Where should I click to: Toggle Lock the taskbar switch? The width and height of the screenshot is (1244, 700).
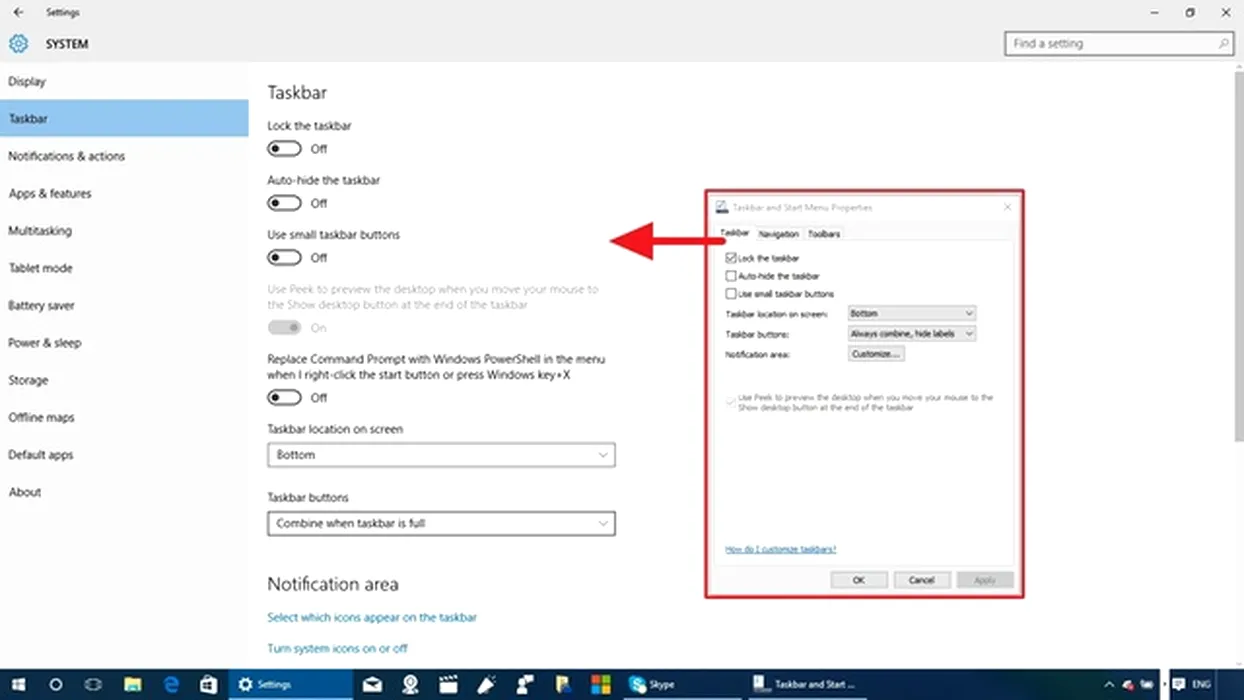pos(284,149)
